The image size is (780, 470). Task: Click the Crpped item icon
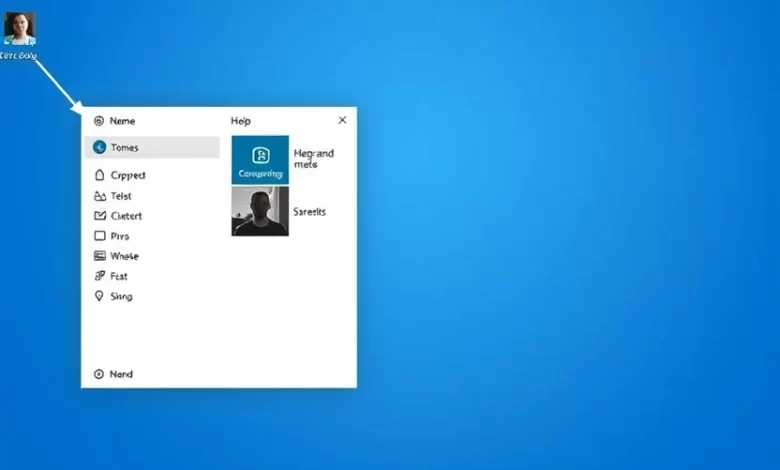(x=99, y=175)
